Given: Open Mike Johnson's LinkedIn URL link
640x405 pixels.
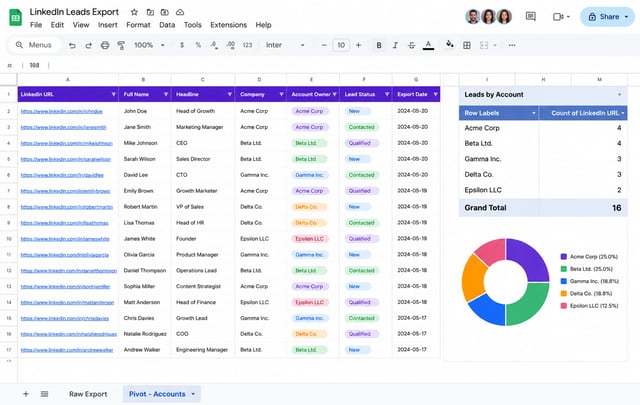Looking at the screenshot, I should [x=67, y=143].
